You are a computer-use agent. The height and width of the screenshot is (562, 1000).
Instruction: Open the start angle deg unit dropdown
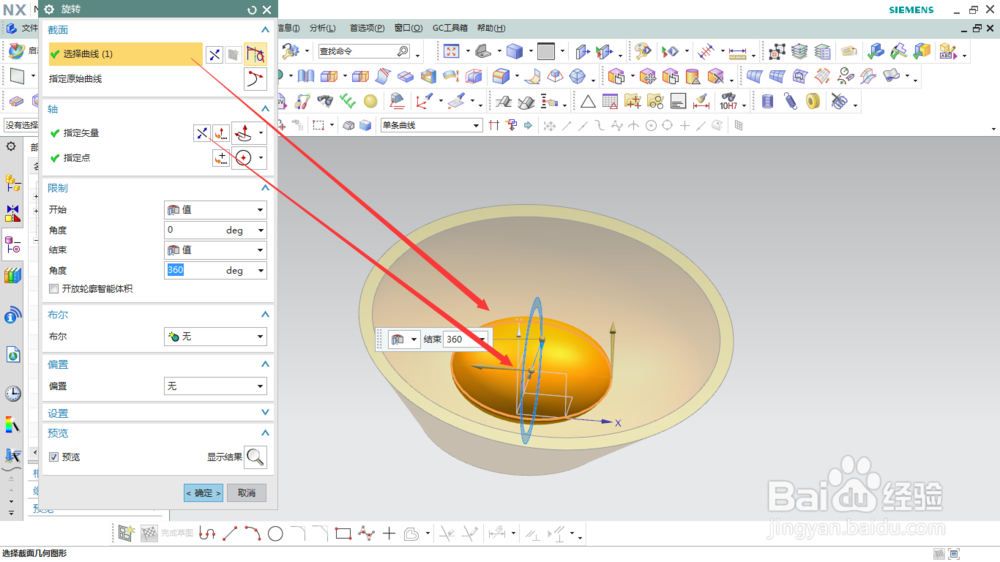tap(261, 230)
